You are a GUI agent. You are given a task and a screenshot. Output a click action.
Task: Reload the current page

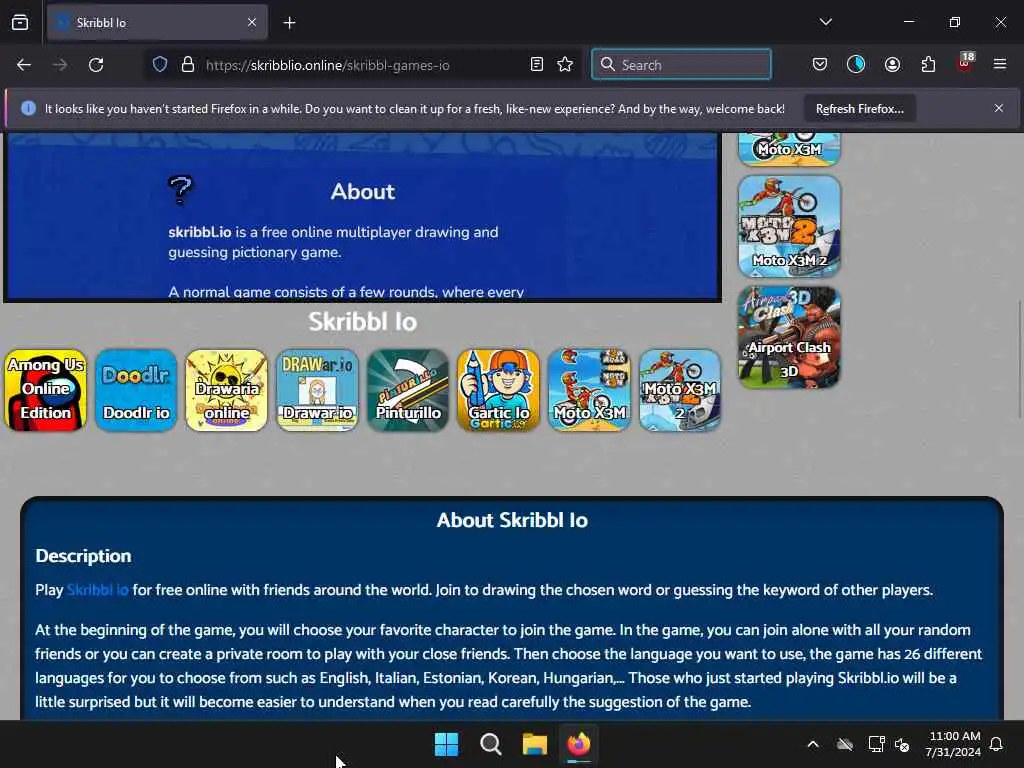[96, 65]
